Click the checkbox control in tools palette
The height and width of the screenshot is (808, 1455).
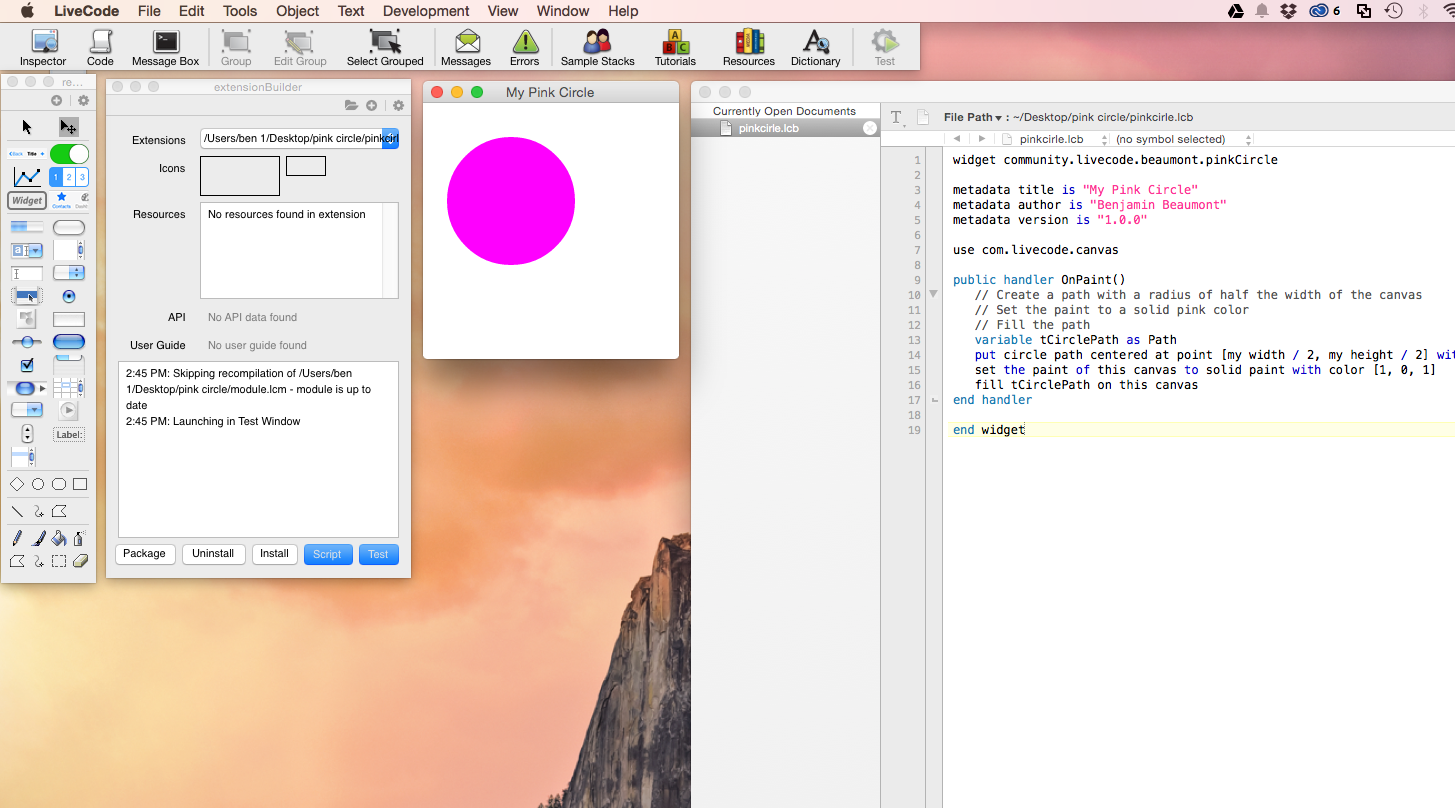pyautogui.click(x=27, y=365)
